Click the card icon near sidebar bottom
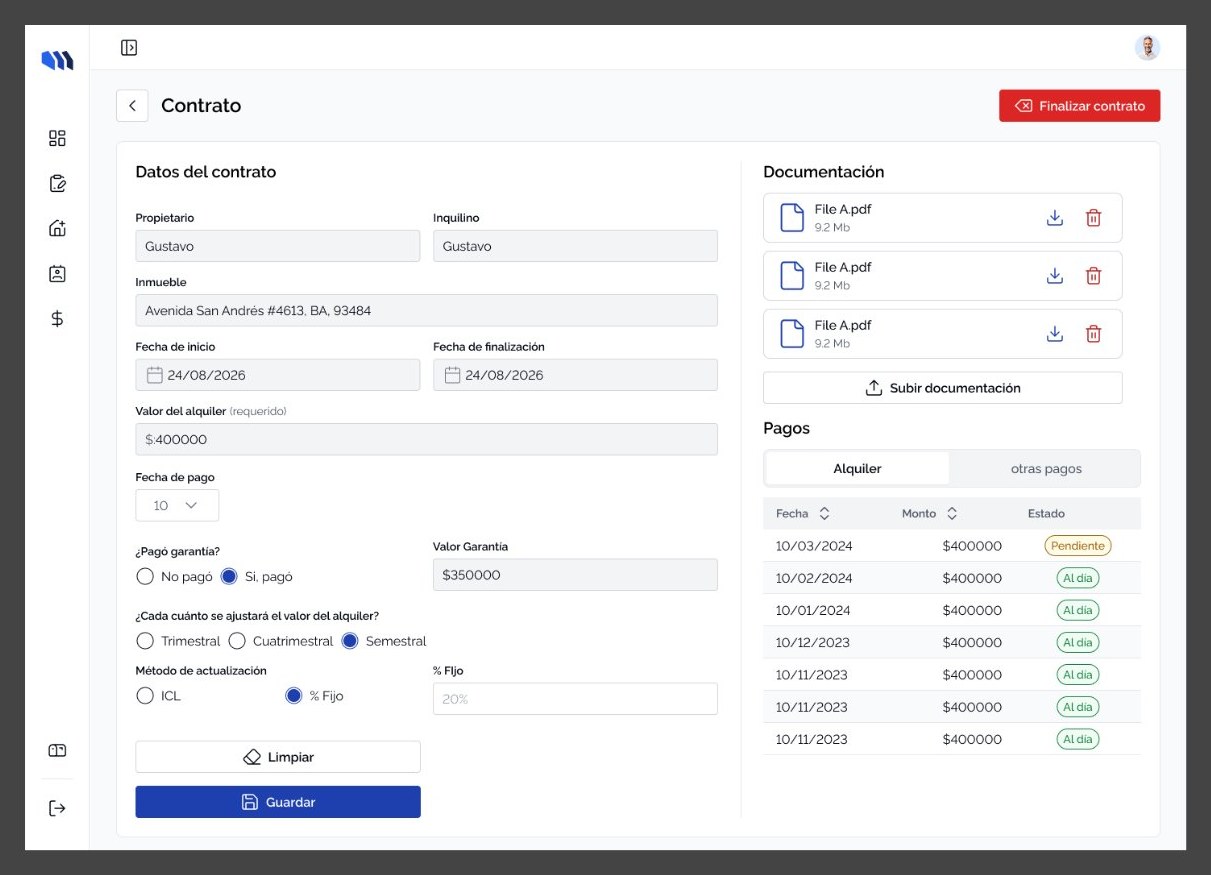The height and width of the screenshot is (875, 1211). pyautogui.click(x=57, y=750)
